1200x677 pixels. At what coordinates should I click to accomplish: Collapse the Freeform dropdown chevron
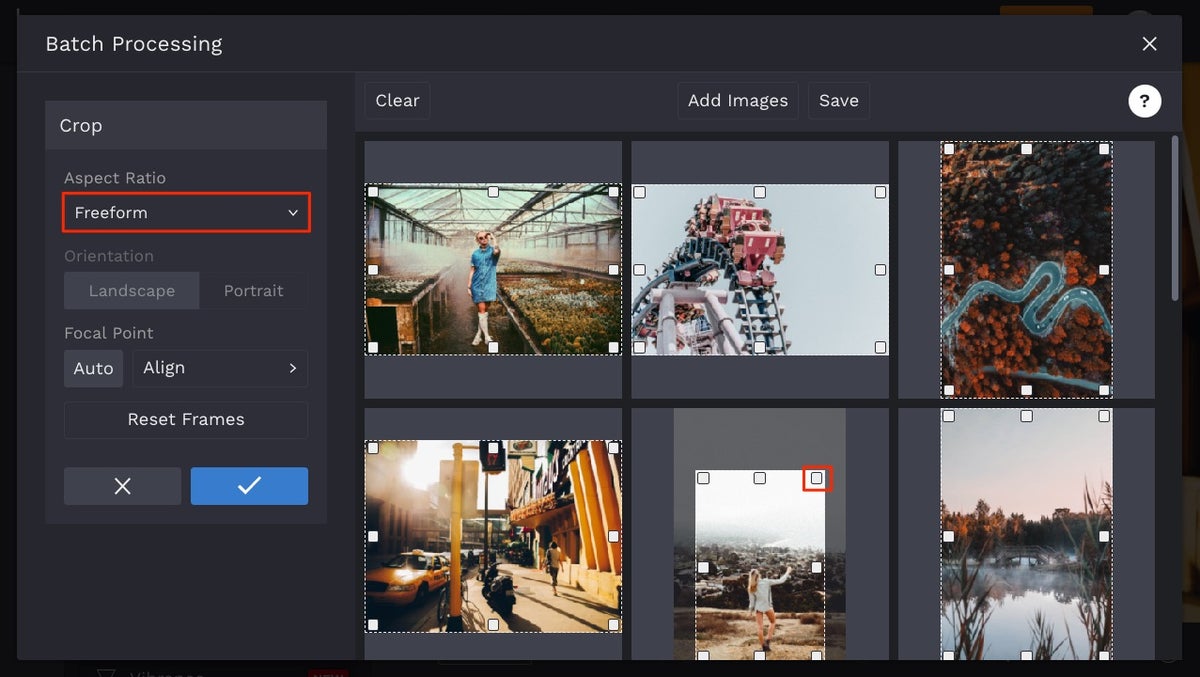(293, 212)
